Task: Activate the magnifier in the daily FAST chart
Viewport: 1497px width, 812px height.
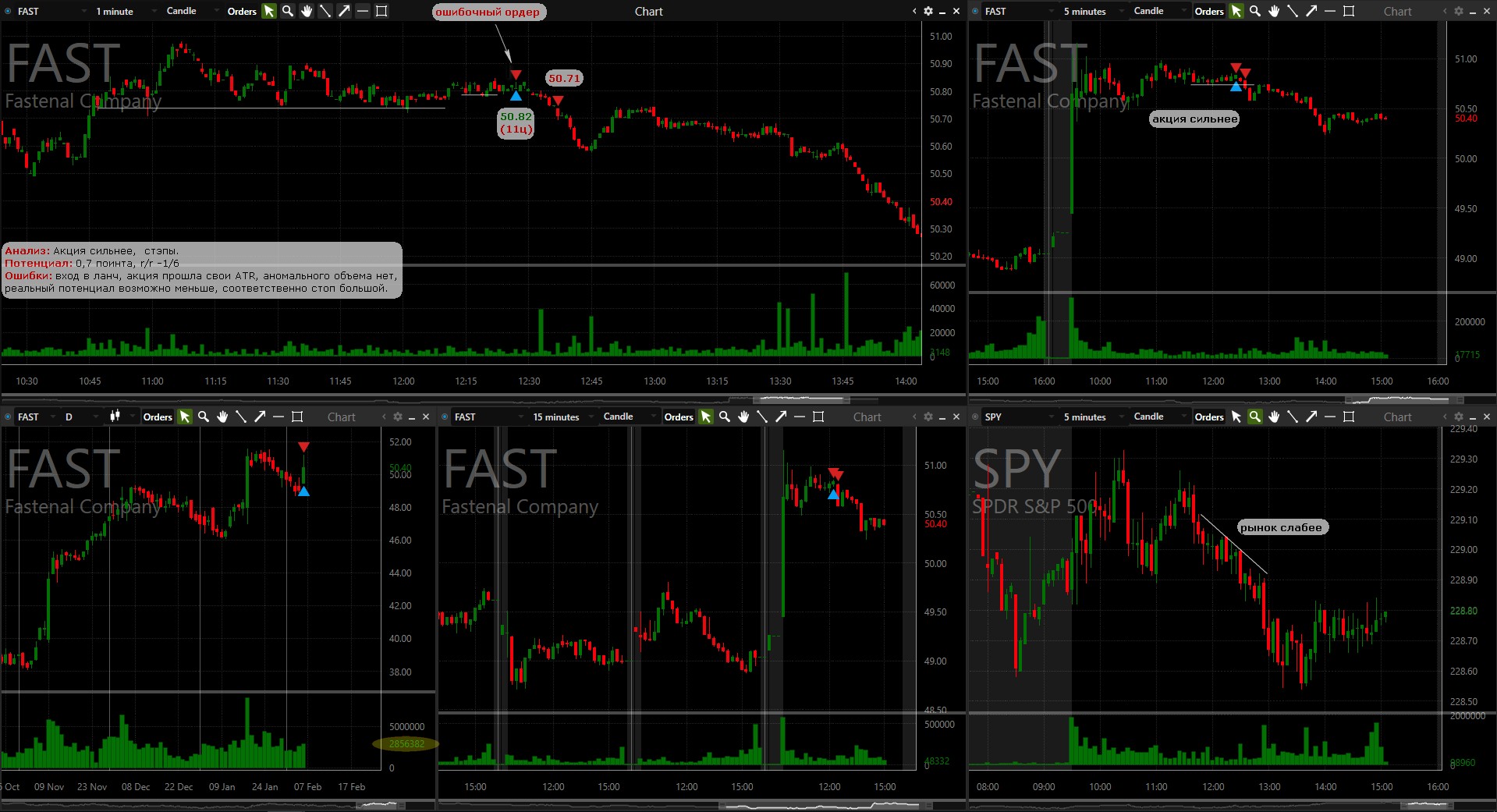Action: pyautogui.click(x=204, y=417)
